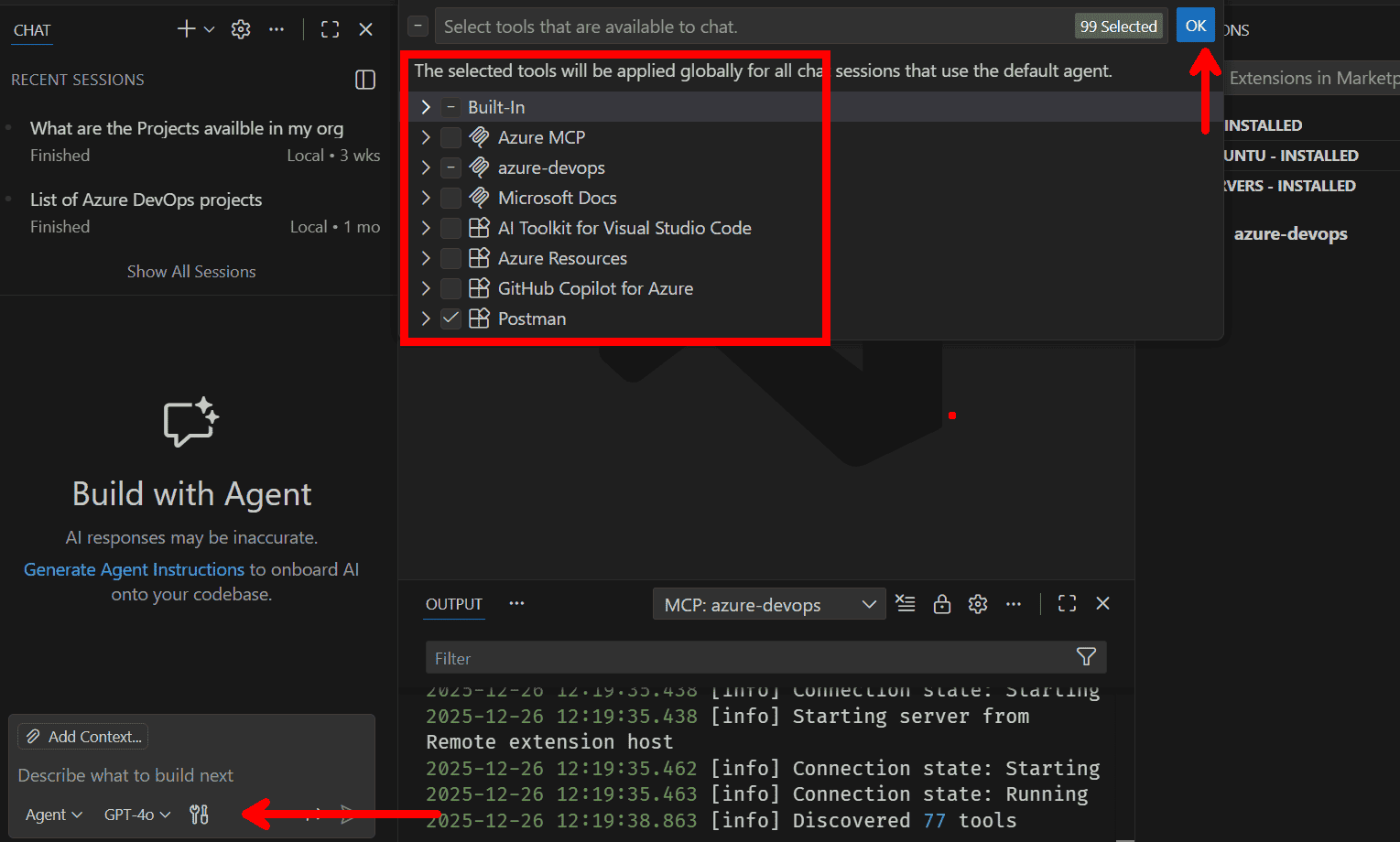The height and width of the screenshot is (842, 1400).
Task: Open tool configuration icon in chat input
Action: [x=199, y=814]
